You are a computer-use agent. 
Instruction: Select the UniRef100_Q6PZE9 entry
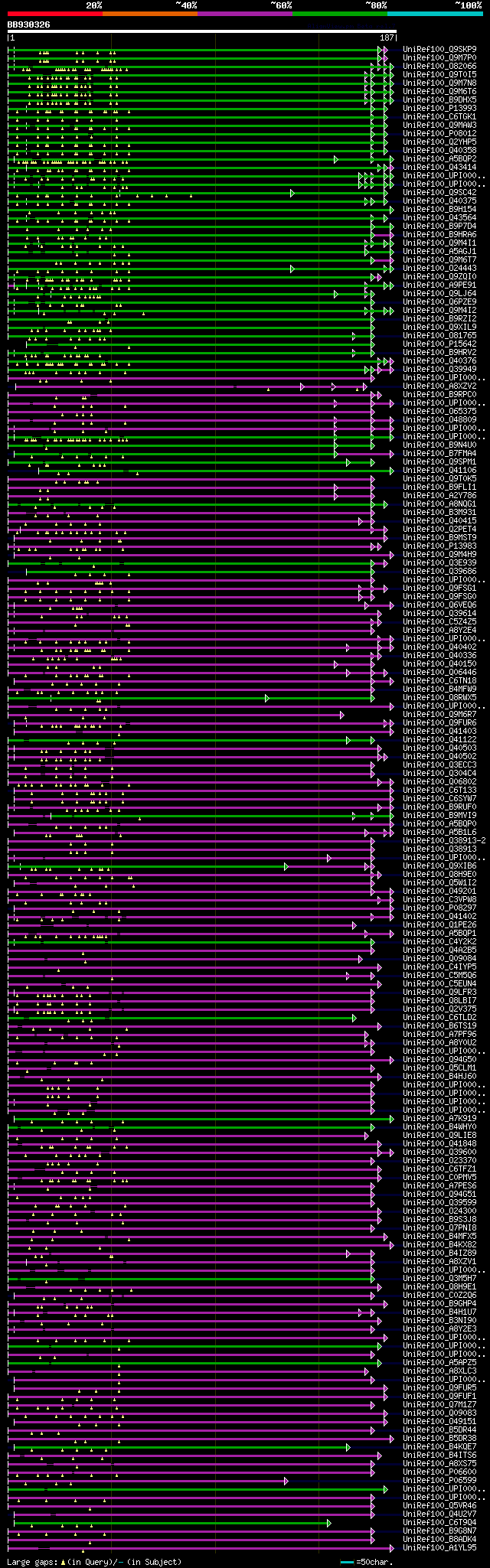click(439, 302)
